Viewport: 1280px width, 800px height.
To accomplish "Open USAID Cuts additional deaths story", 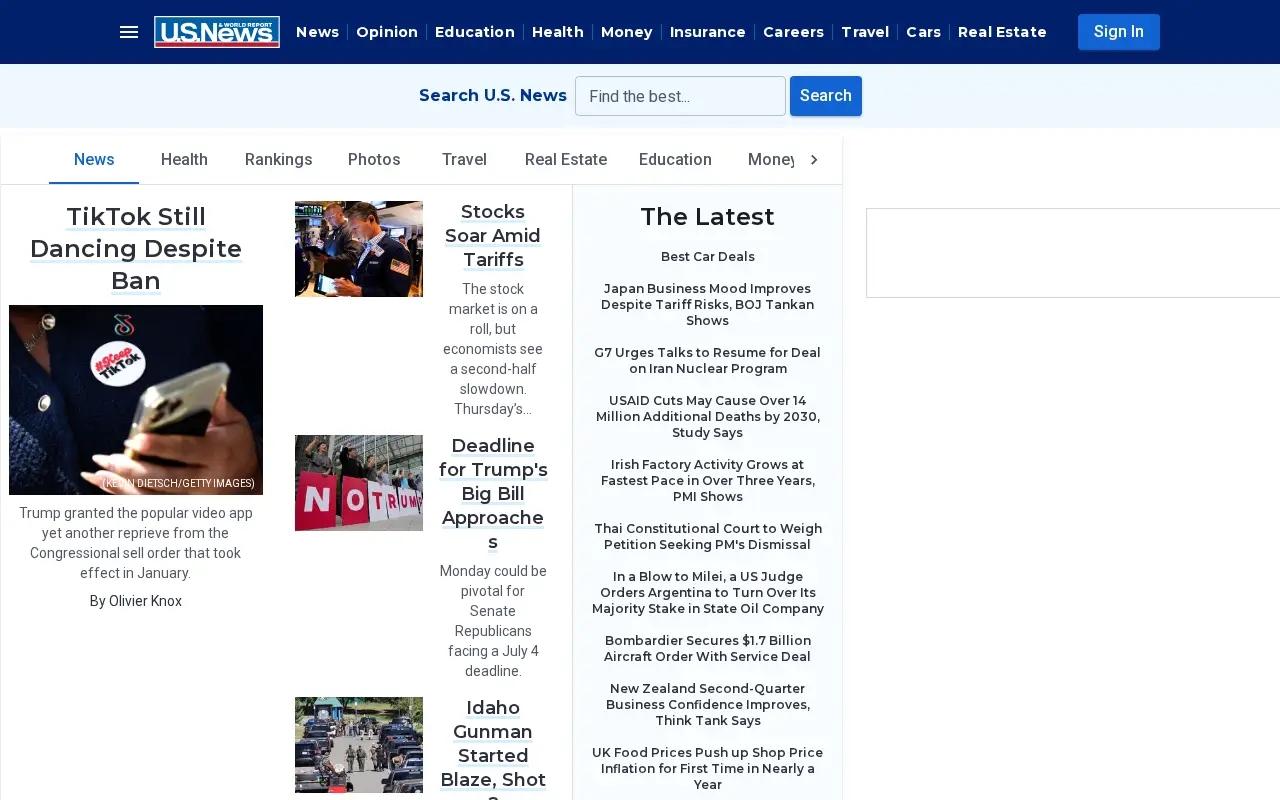I will coord(708,417).
